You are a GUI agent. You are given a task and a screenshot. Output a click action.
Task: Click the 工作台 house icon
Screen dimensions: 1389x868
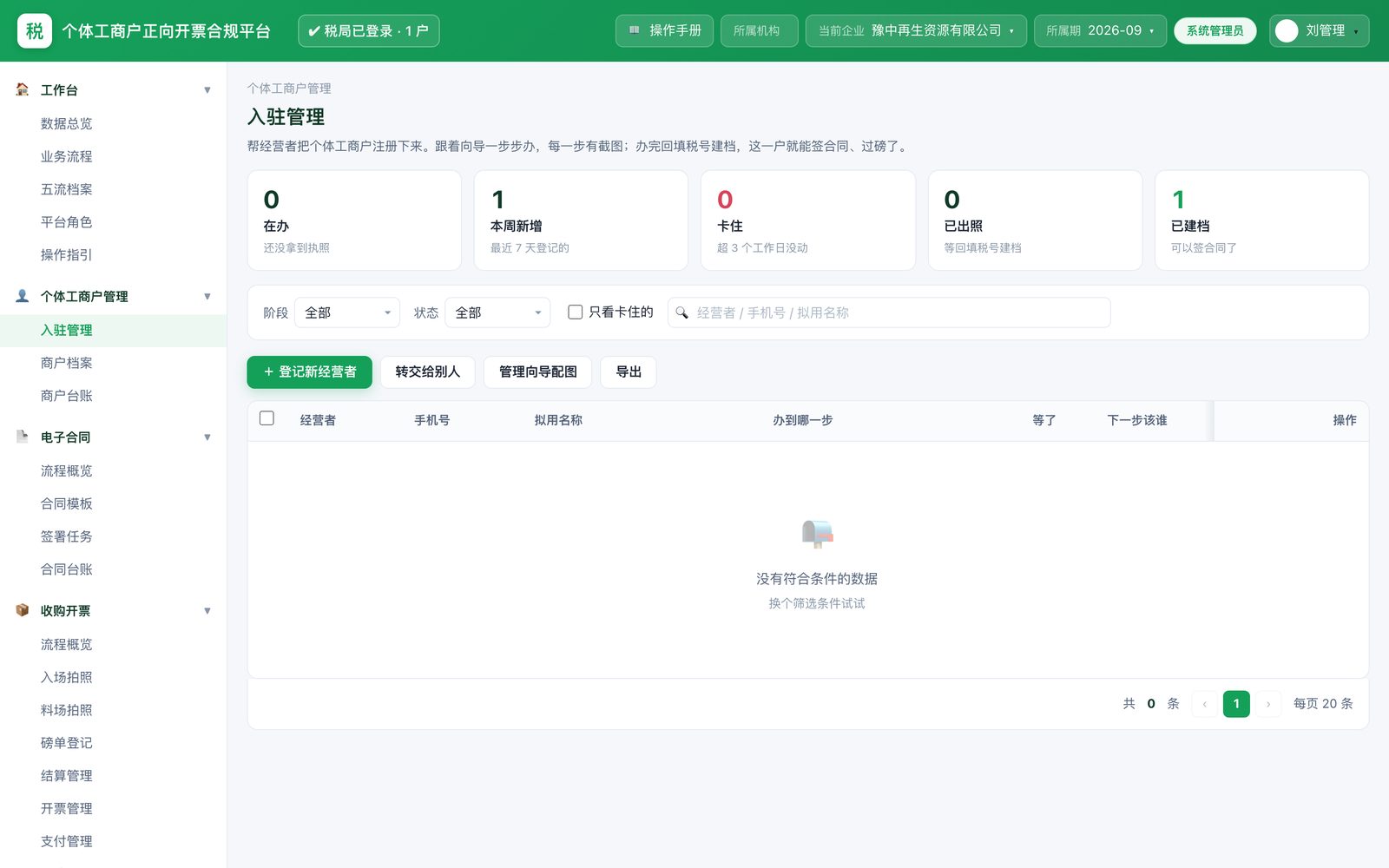pyautogui.click(x=23, y=89)
